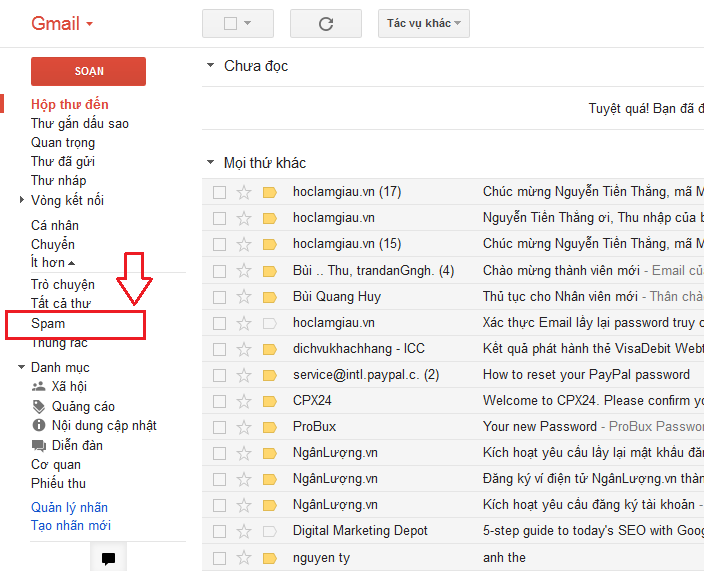Open the Gmail dropdown menu
Viewport: 704px width, 571px height.
(x=62, y=23)
